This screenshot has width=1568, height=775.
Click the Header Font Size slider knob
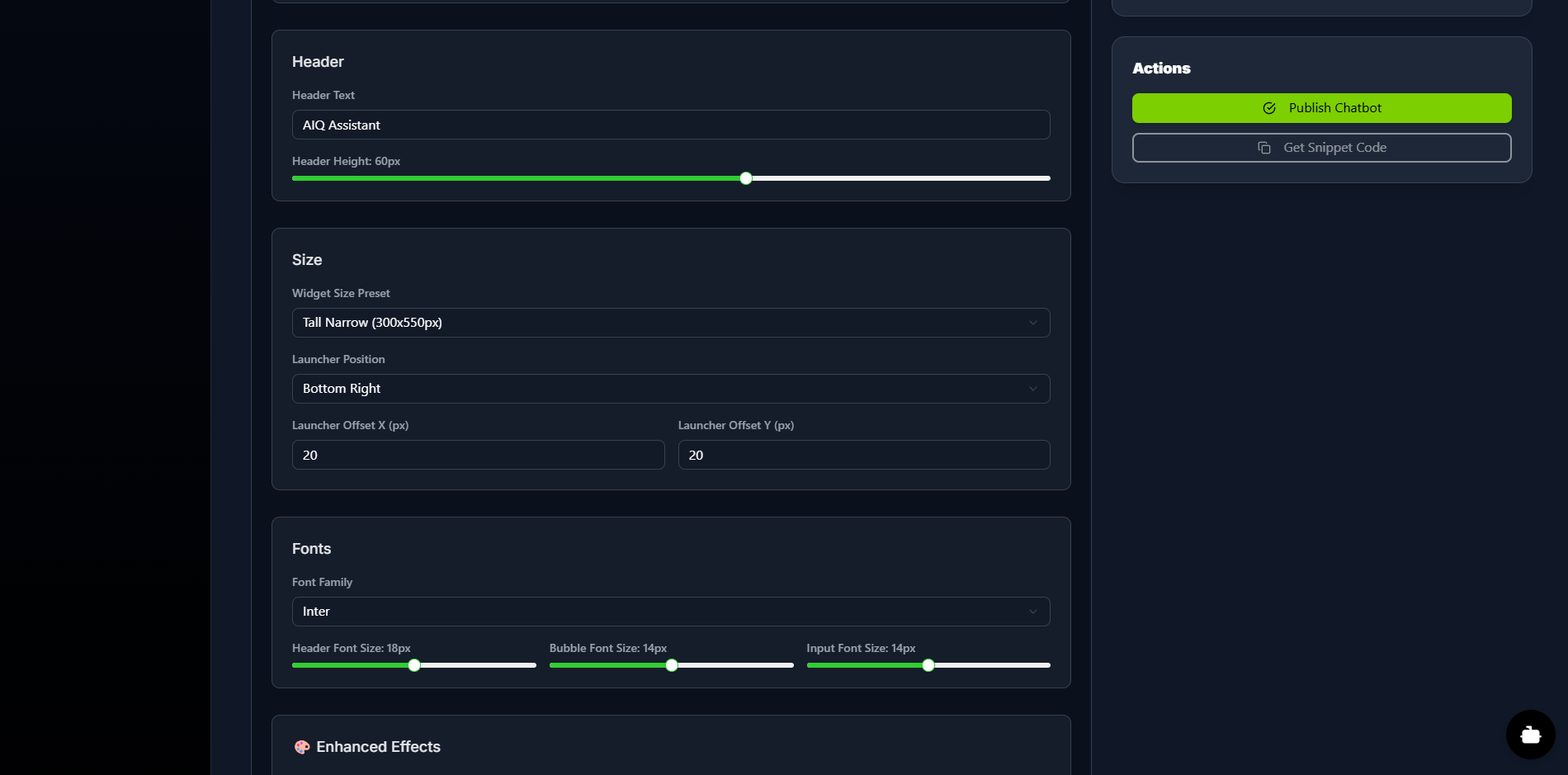[x=414, y=665]
